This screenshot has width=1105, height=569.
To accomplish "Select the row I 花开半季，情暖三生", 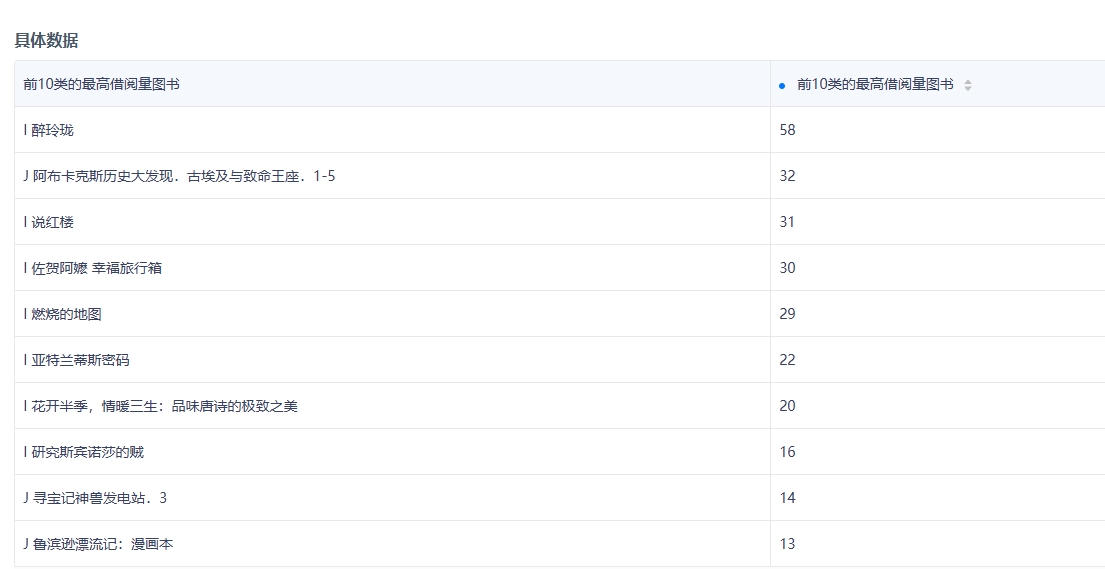I will pyautogui.click(x=560, y=405).
